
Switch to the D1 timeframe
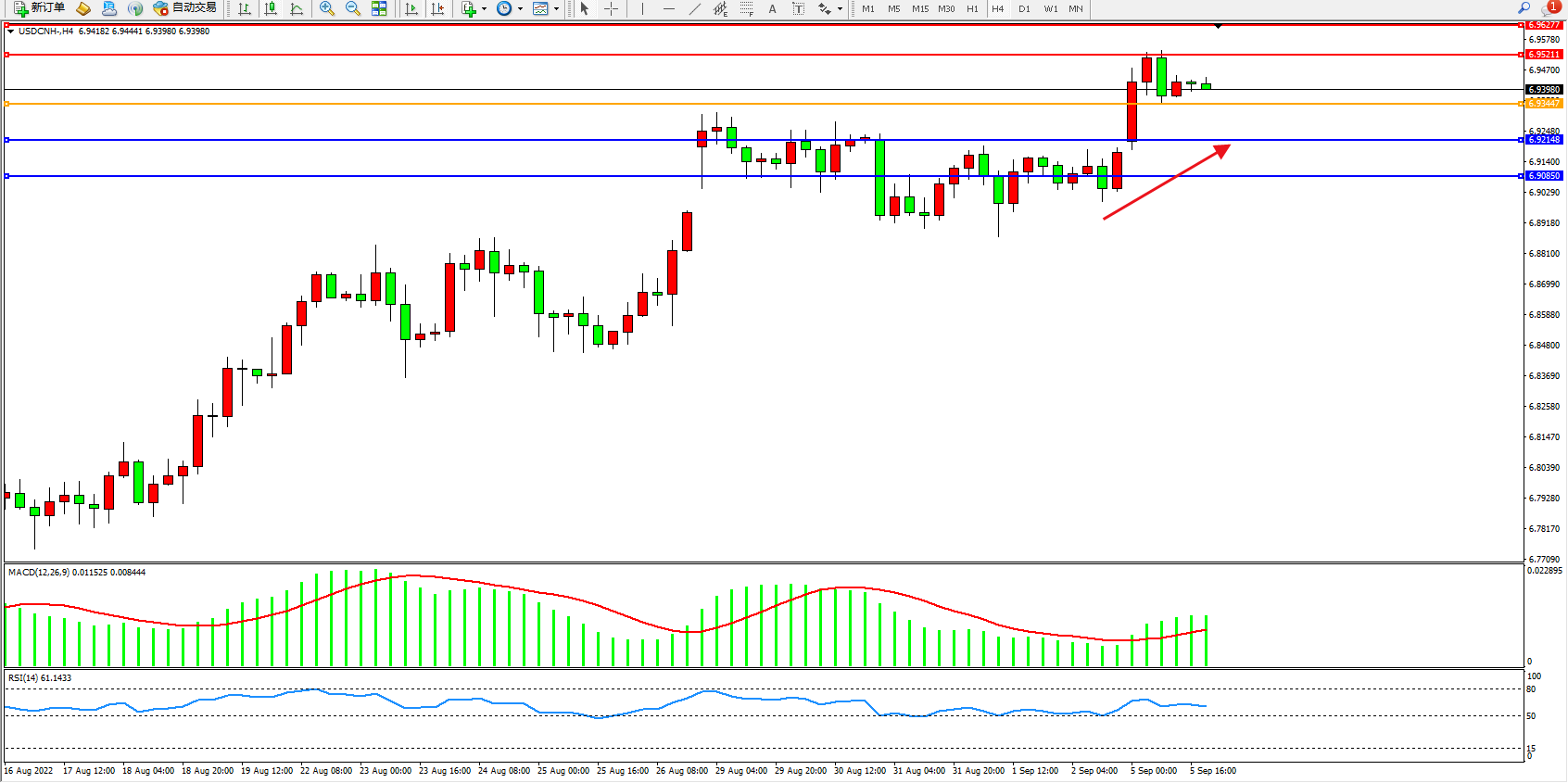click(1024, 8)
